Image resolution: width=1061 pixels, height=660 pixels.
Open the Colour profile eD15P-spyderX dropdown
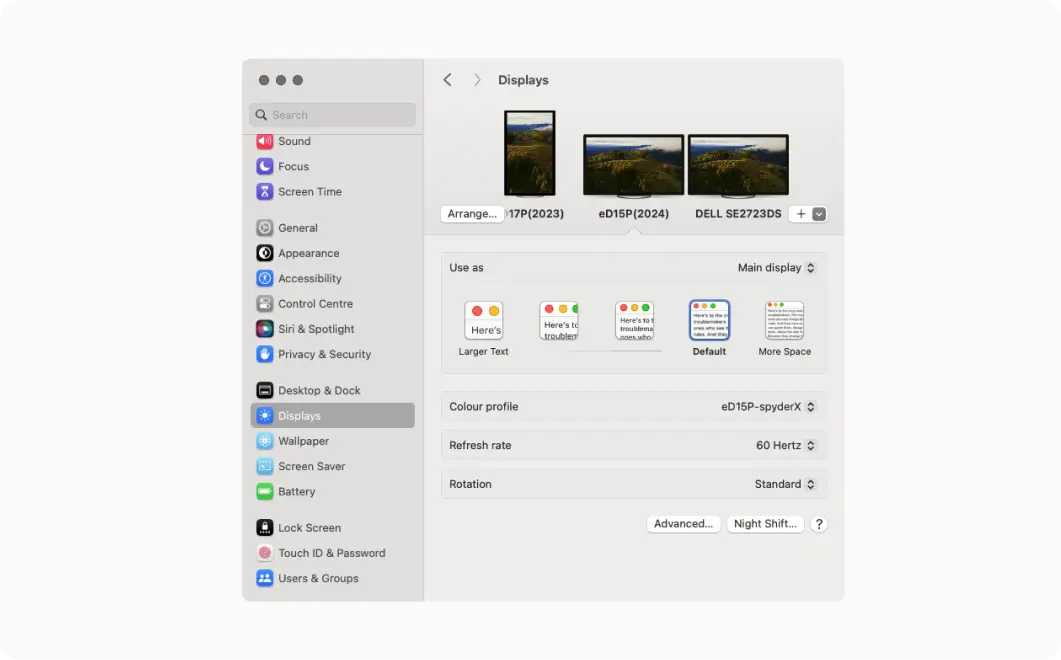(x=768, y=407)
